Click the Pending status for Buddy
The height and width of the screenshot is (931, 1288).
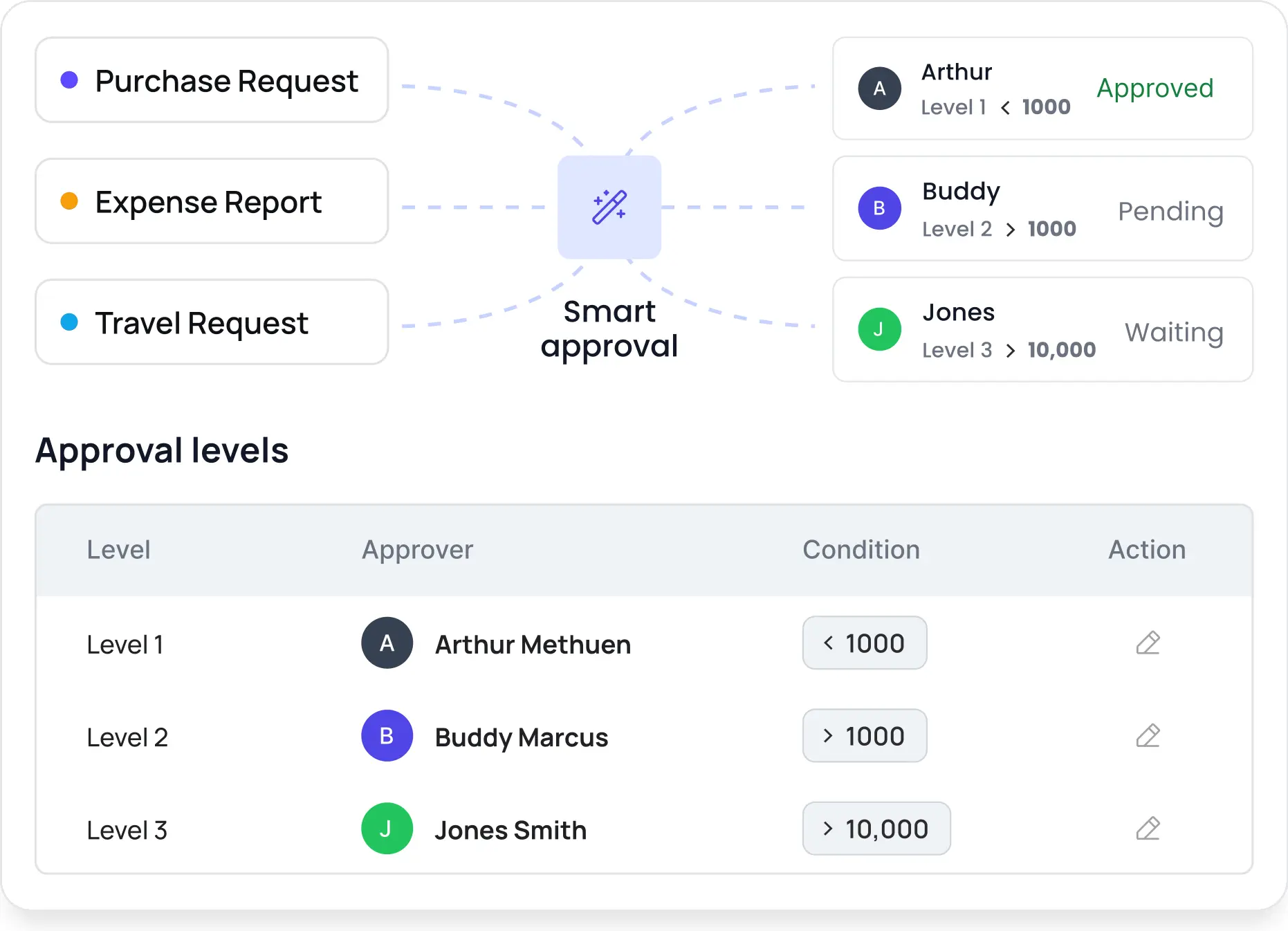point(1170,212)
